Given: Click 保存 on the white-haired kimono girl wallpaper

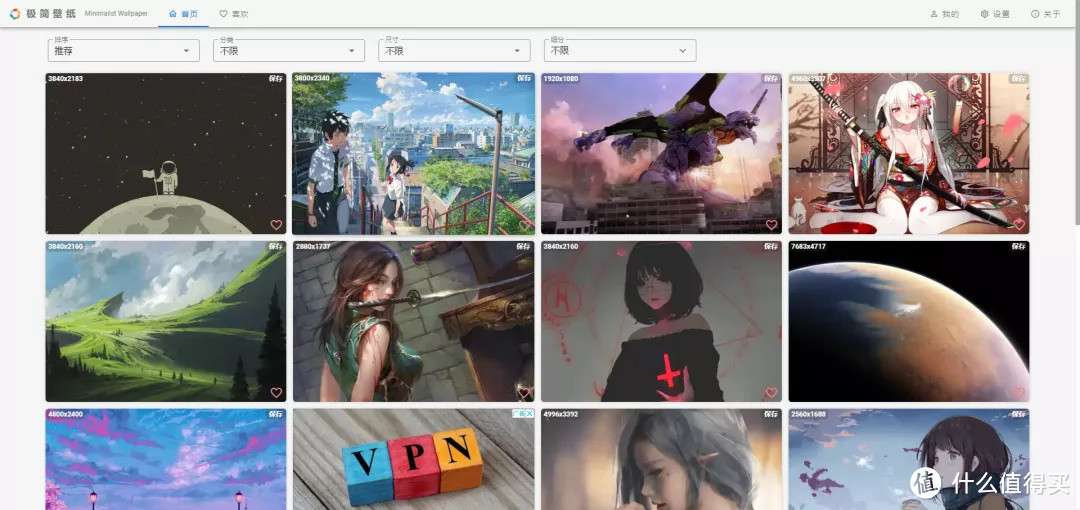Looking at the screenshot, I should pos(1019,79).
